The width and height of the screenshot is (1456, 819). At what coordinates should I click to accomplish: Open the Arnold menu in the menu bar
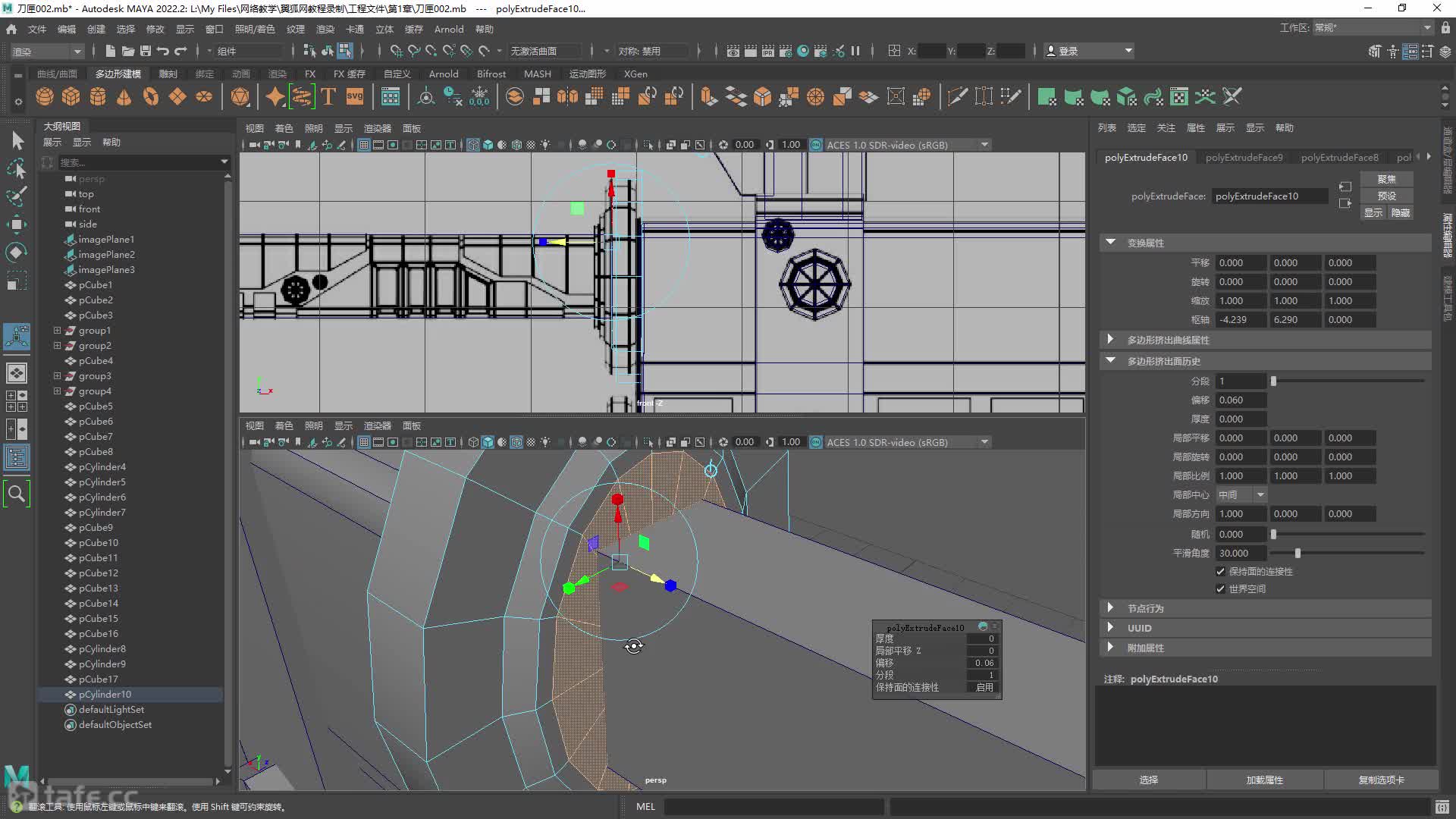449,29
